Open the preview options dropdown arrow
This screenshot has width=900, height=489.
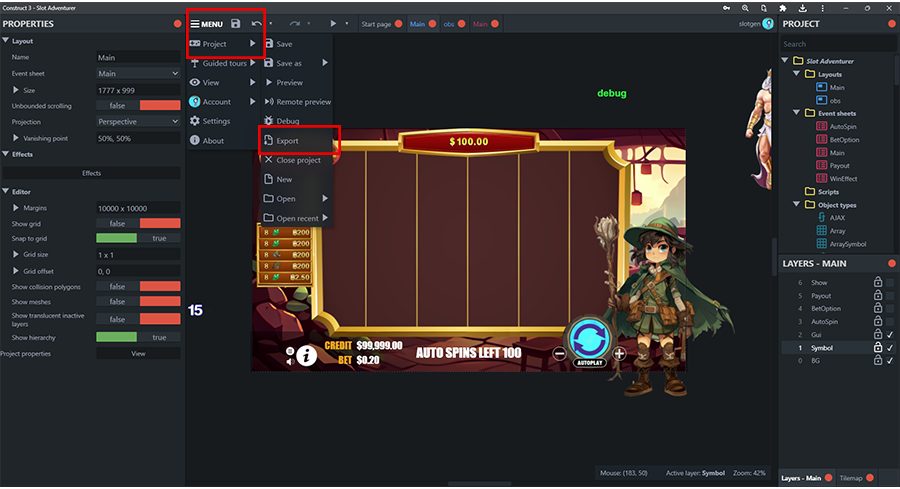(347, 24)
